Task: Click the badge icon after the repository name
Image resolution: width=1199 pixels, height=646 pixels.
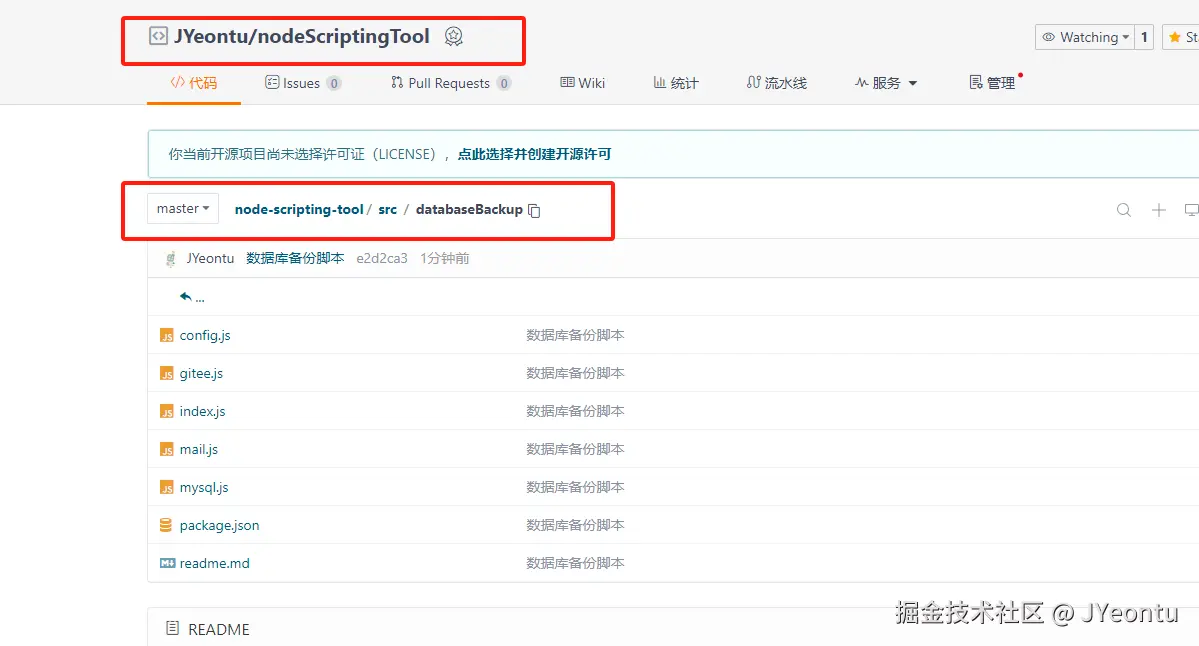Action: pos(453,36)
